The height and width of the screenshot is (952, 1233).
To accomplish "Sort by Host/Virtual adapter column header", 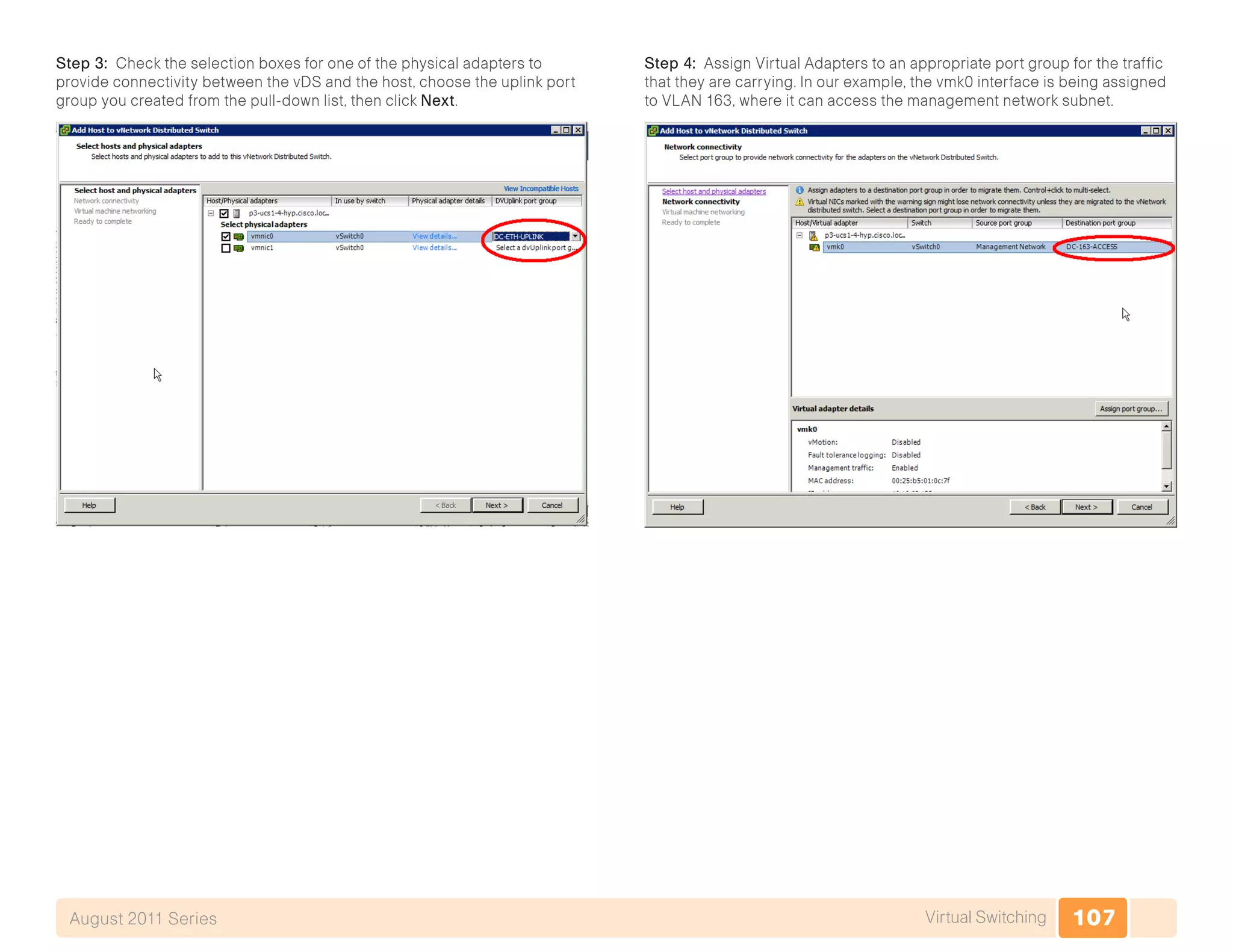I will pyautogui.click(x=849, y=223).
